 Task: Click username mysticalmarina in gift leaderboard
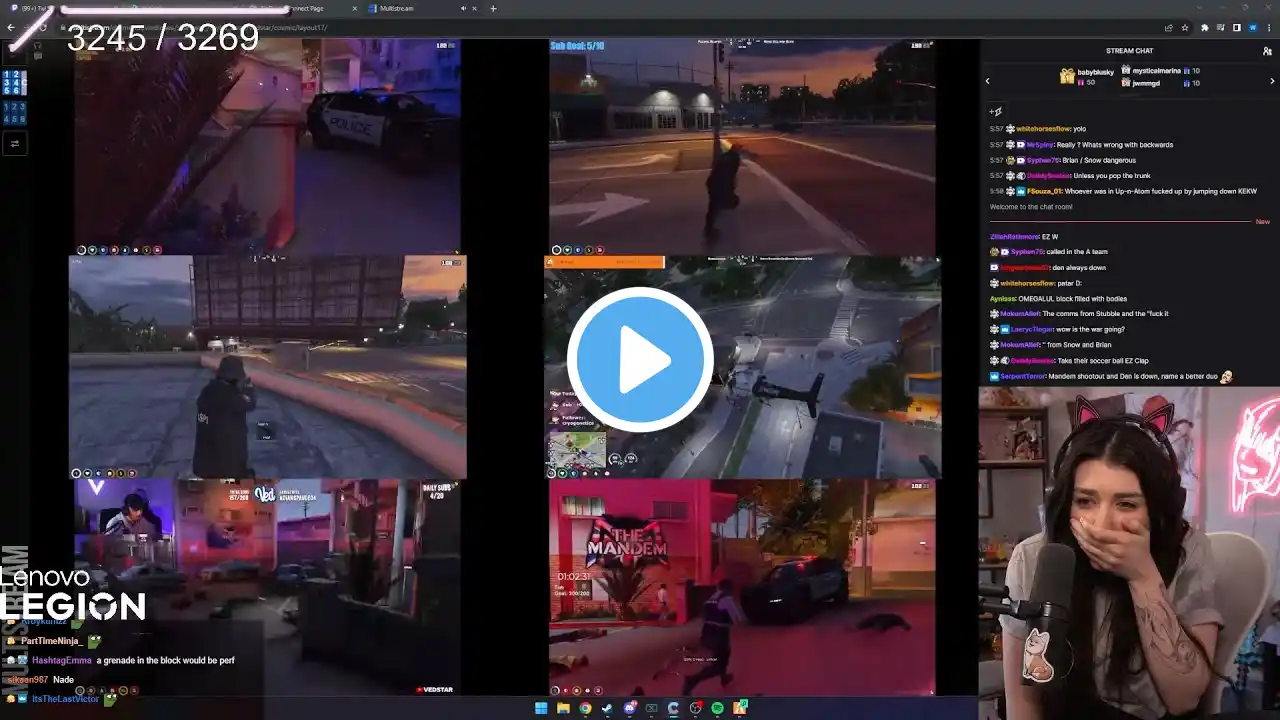coord(1157,71)
